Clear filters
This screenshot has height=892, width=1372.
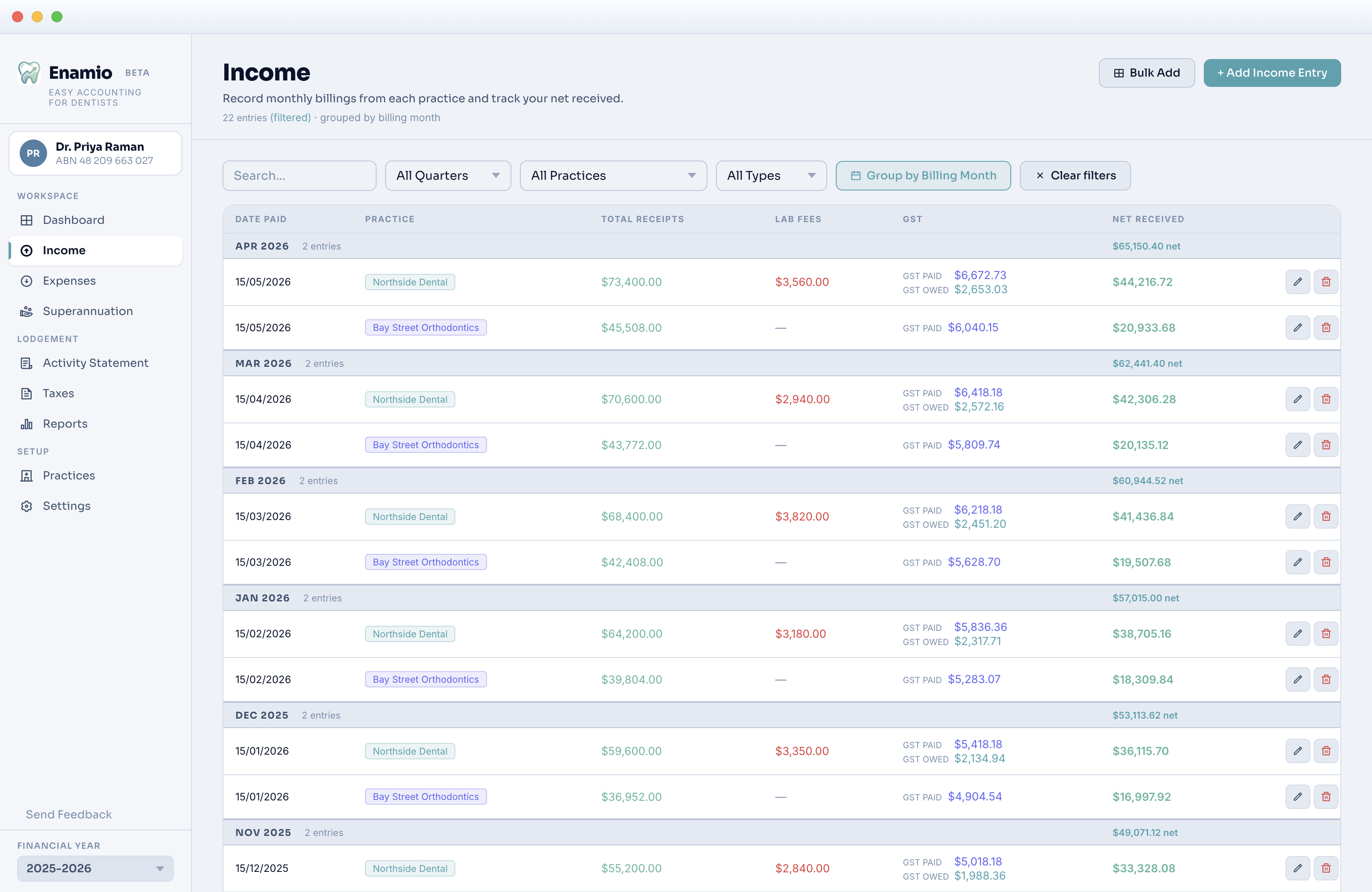(x=1075, y=175)
